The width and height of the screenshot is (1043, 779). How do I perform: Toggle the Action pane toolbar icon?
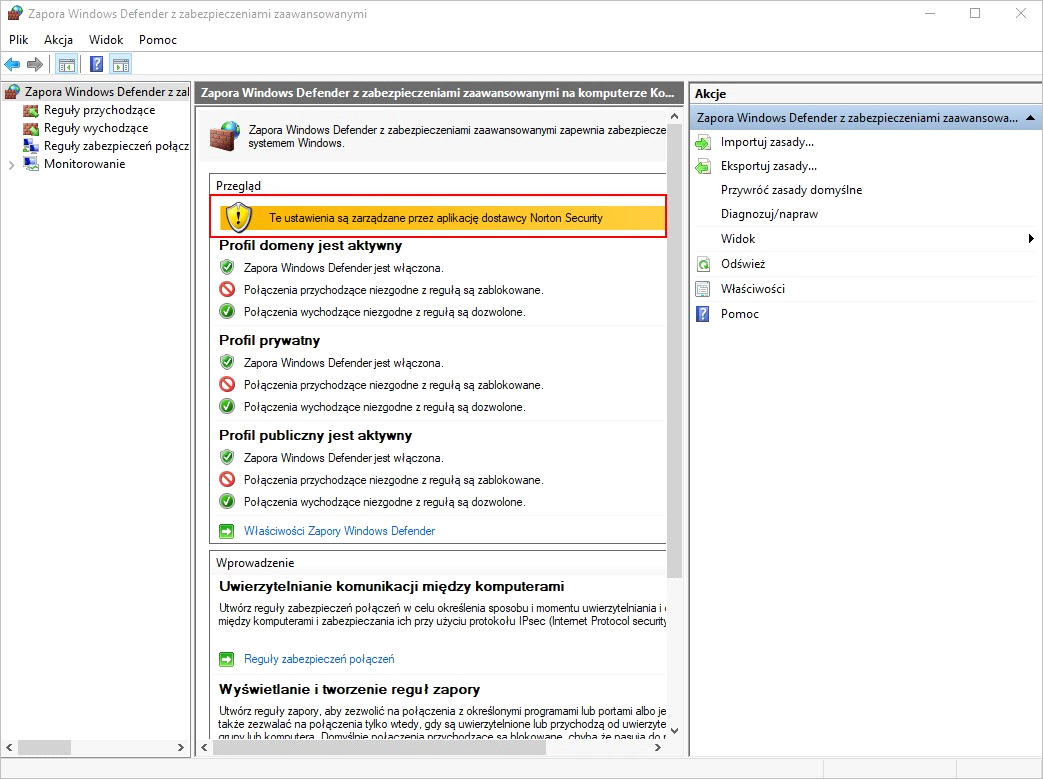pos(121,65)
